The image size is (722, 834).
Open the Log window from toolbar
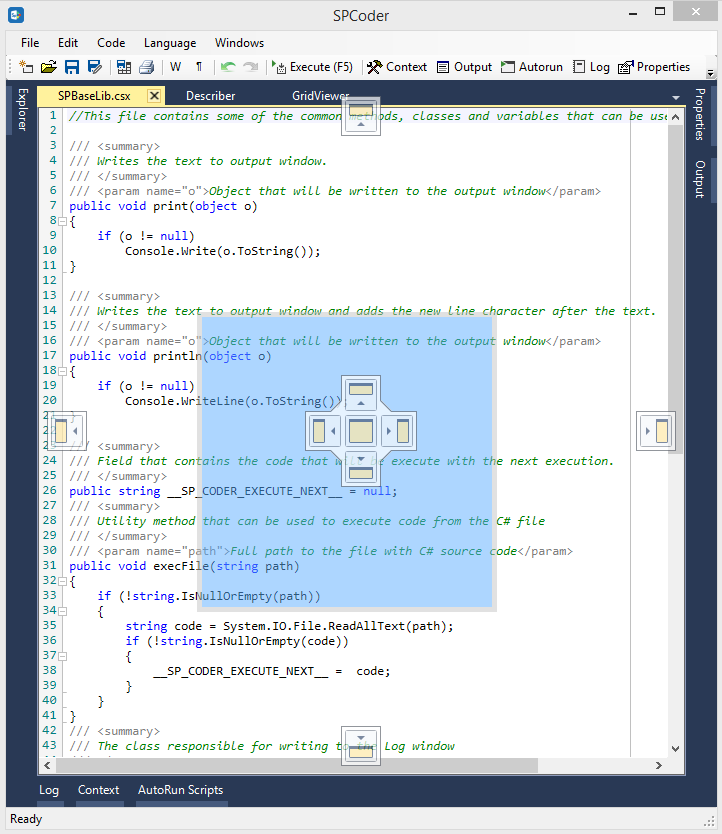click(591, 67)
